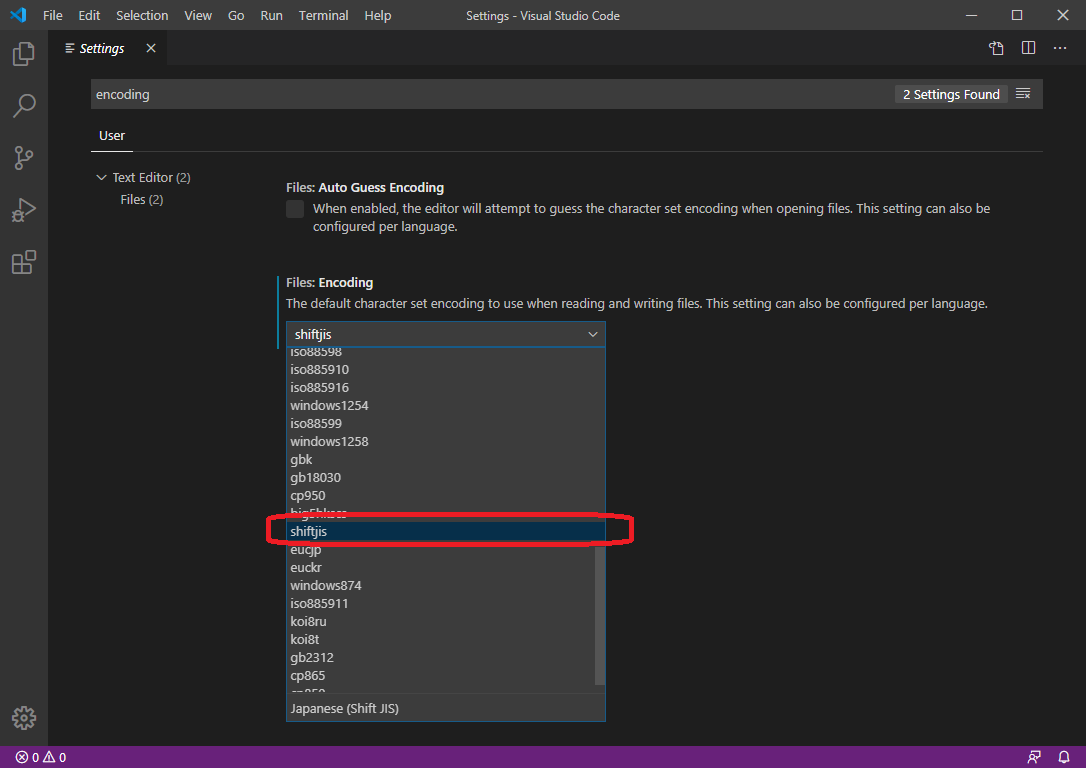
Task: Open the Search view in activity bar
Action: [x=24, y=105]
